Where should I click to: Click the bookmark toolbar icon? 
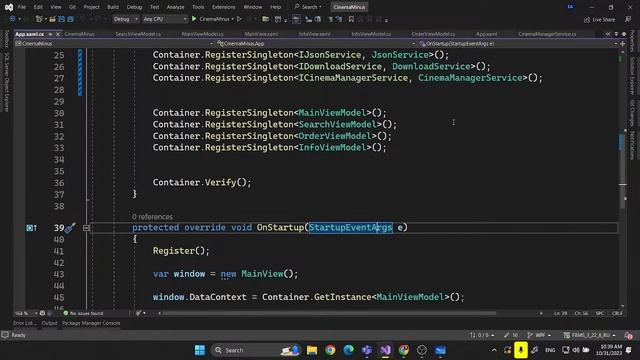pos(351,19)
